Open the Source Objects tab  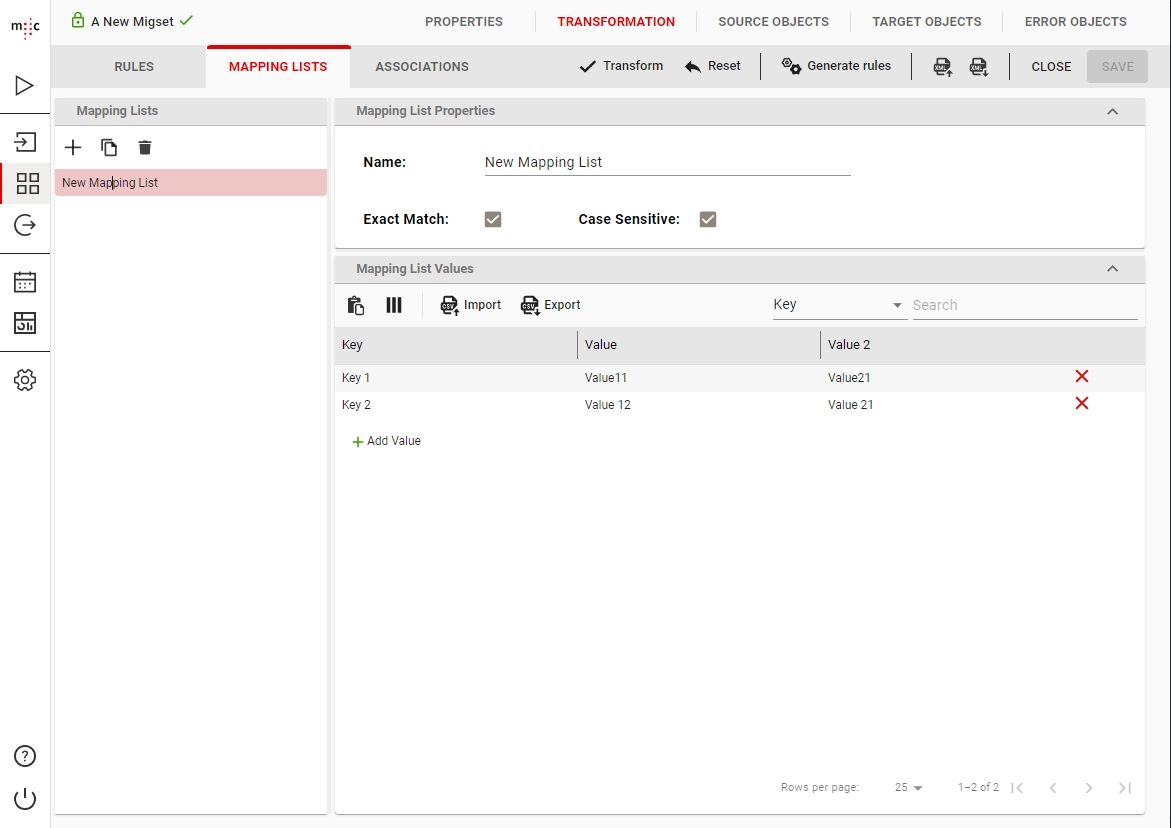click(773, 21)
